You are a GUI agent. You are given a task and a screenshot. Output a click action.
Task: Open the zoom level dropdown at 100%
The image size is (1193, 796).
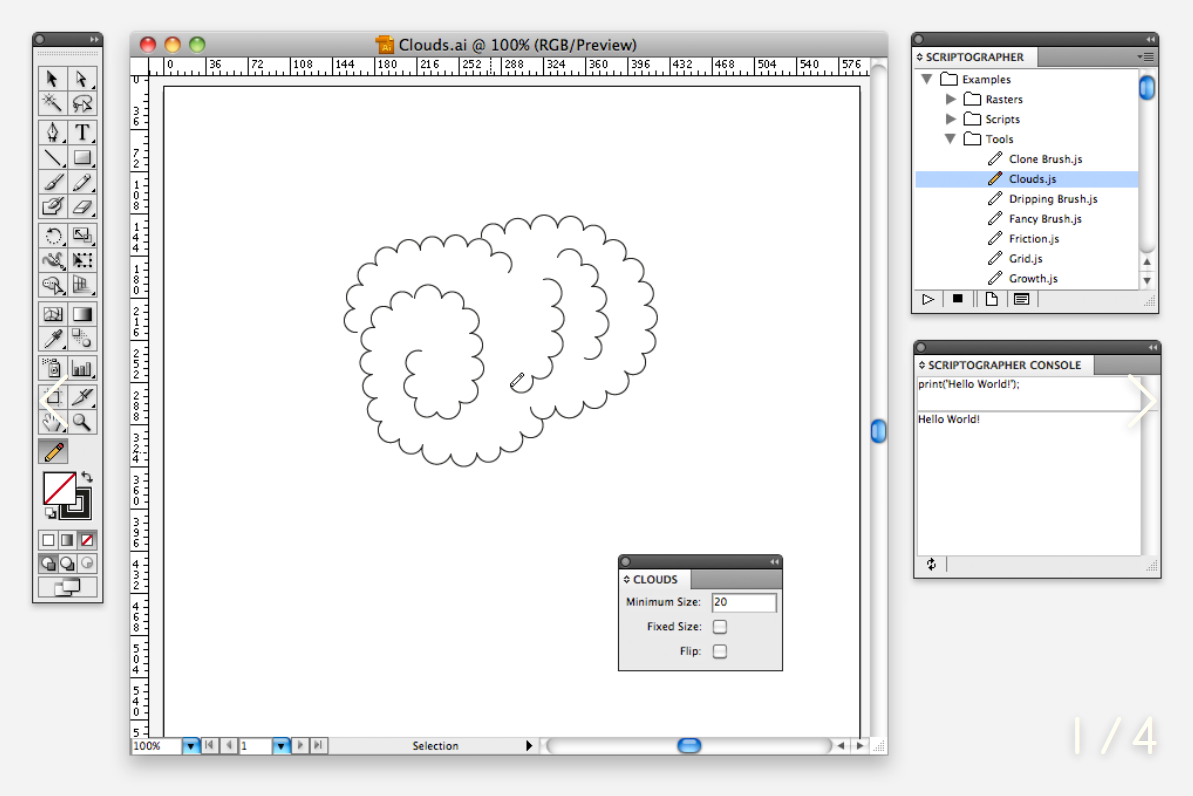[190, 746]
